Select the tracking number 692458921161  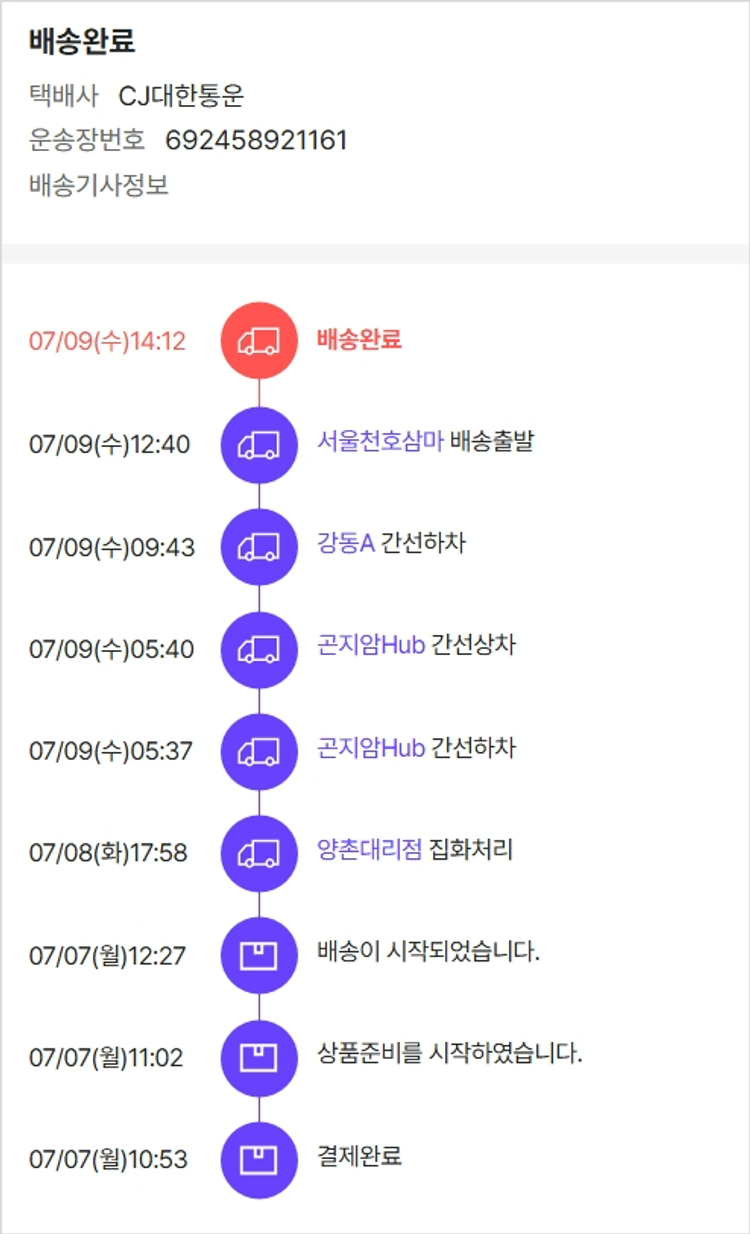[256, 141]
